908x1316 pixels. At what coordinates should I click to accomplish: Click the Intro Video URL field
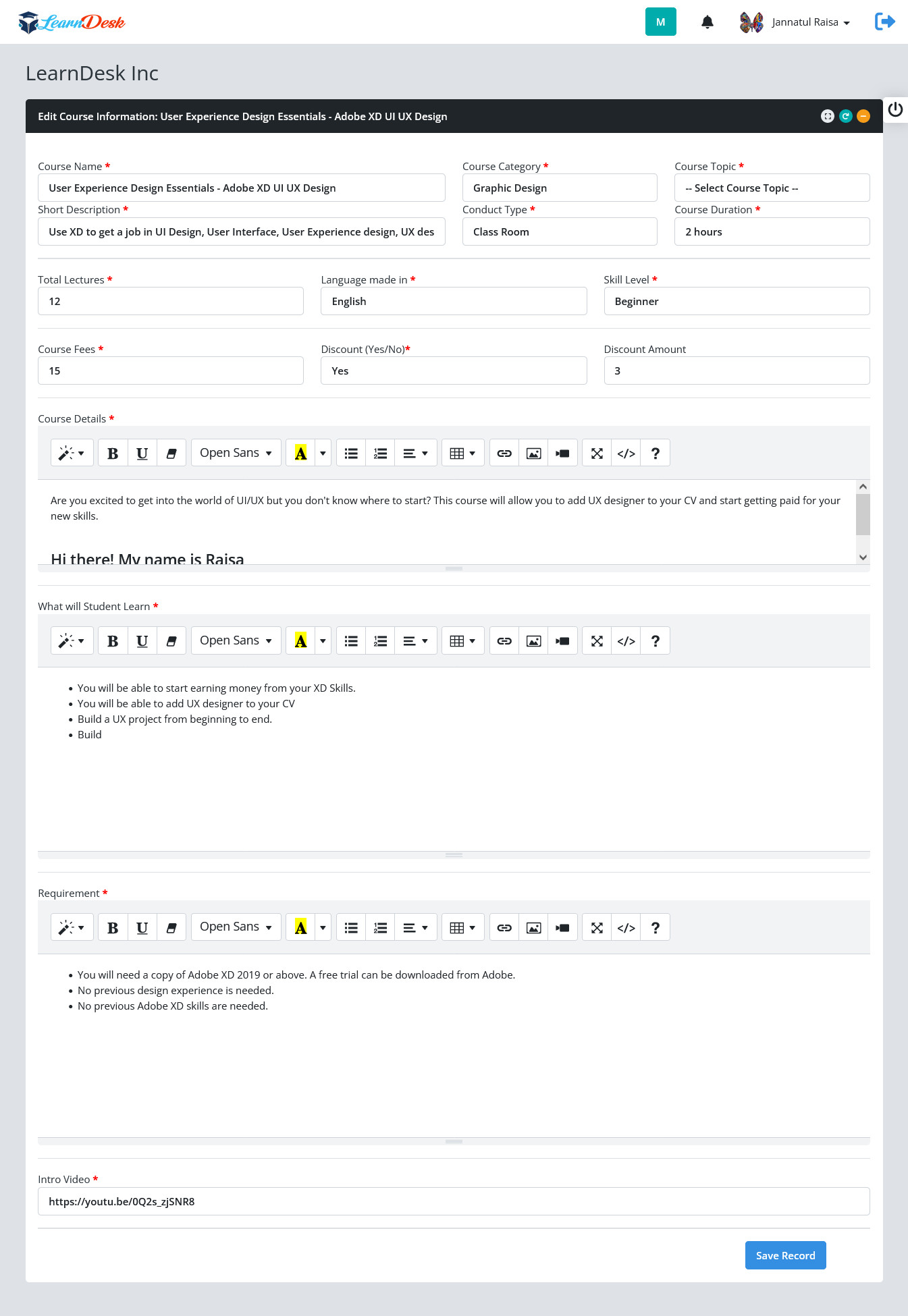coord(454,1201)
